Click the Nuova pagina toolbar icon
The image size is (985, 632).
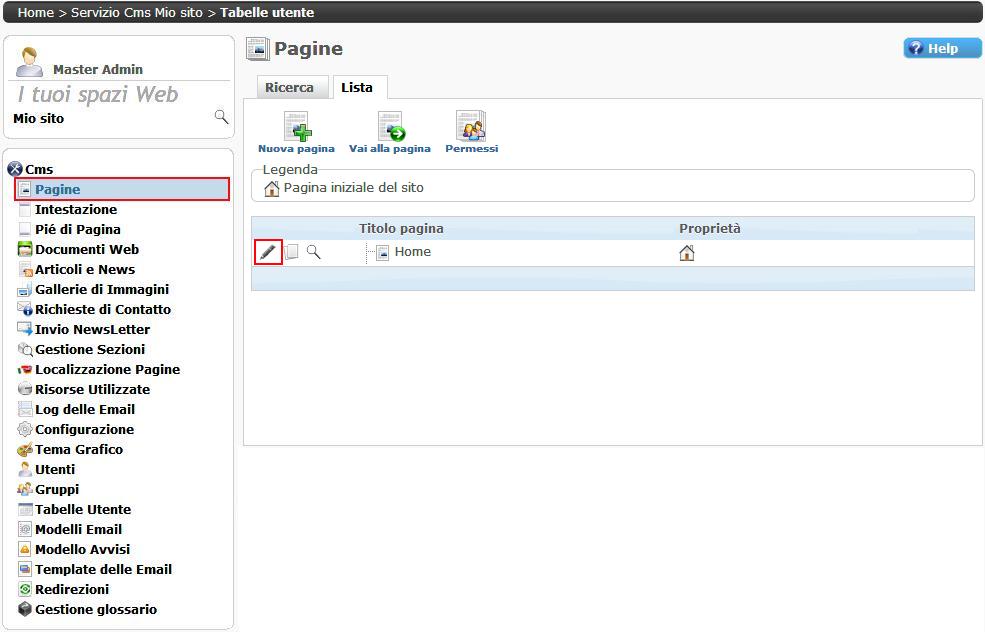(296, 128)
